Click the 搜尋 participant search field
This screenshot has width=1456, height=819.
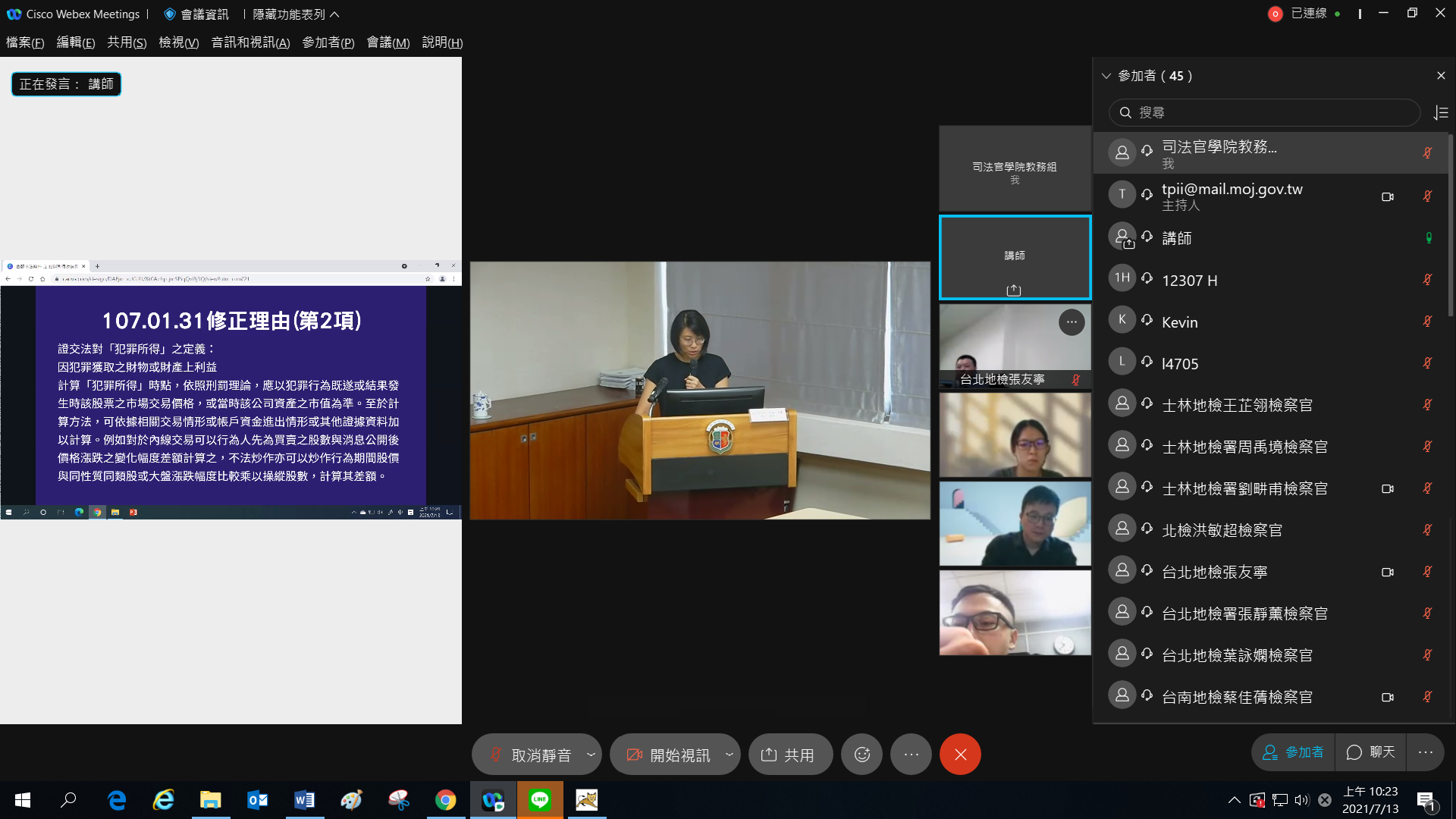click(1264, 112)
